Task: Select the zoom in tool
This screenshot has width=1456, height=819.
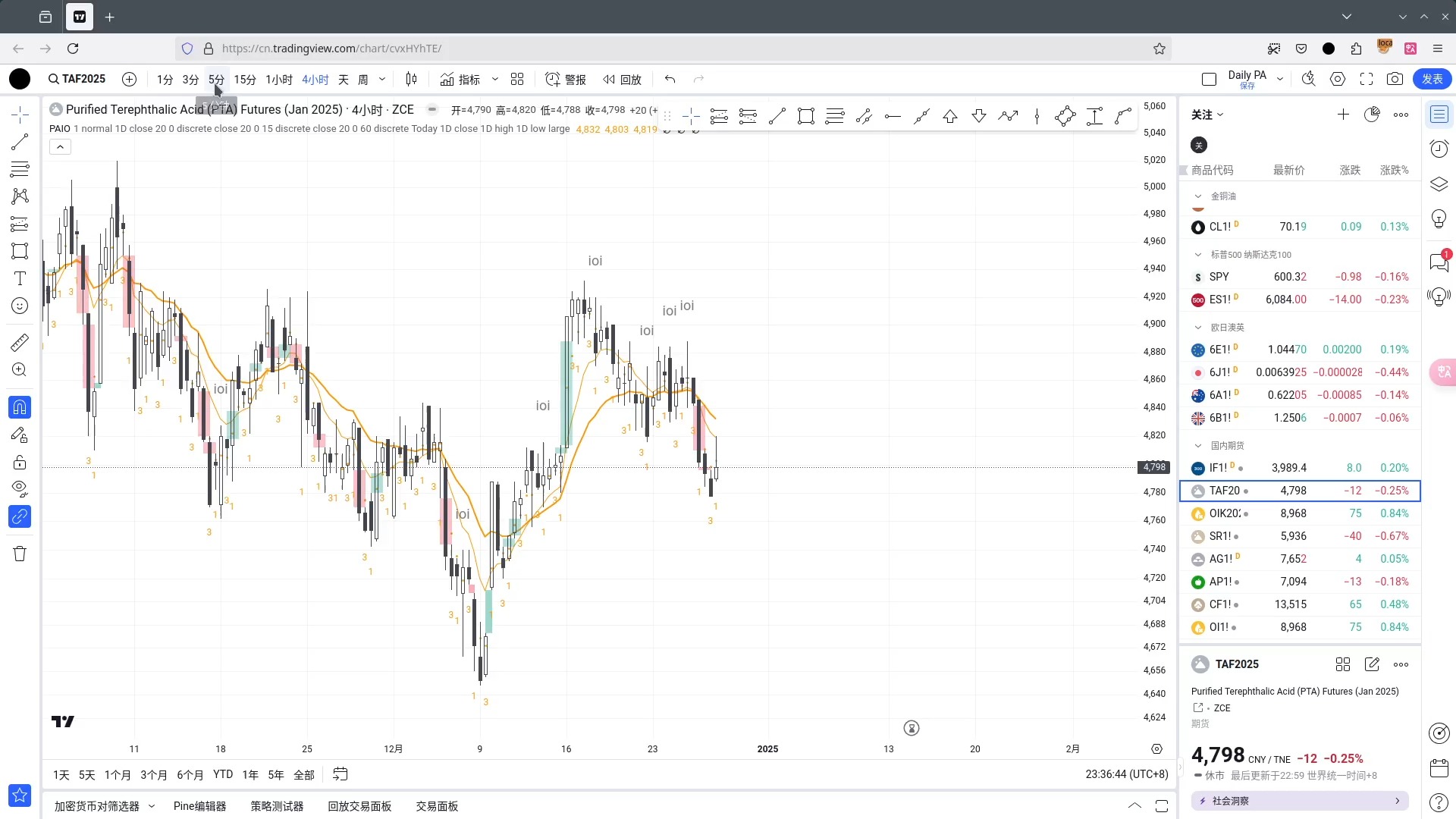Action: click(20, 370)
